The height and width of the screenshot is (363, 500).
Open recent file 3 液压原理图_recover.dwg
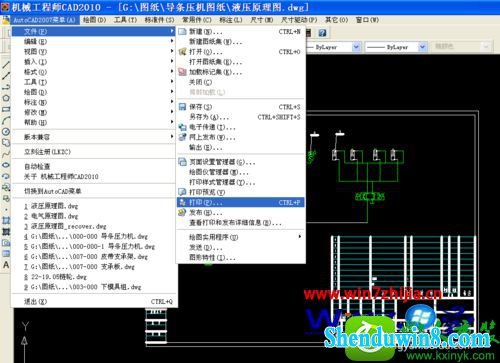[x=94, y=226]
